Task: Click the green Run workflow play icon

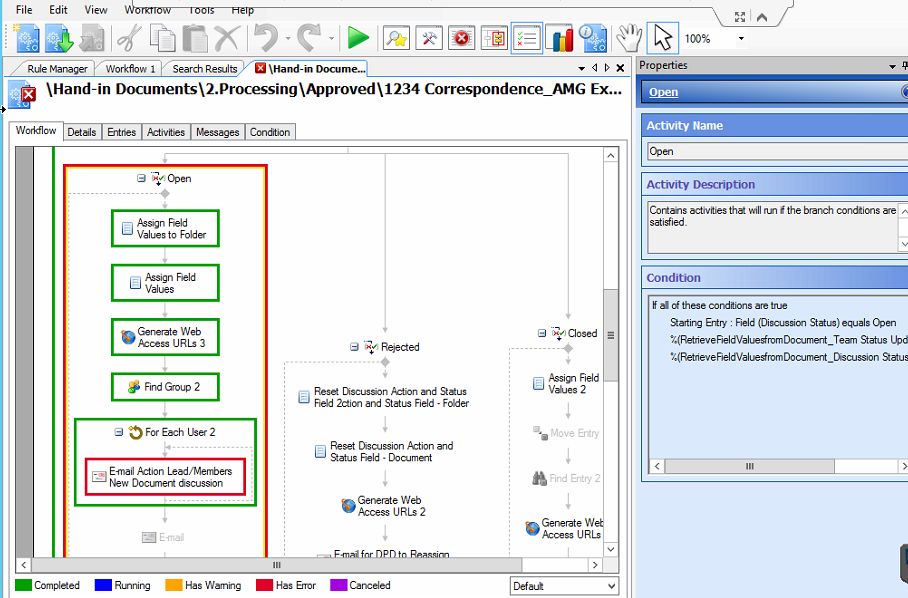Action: pyautogui.click(x=358, y=38)
